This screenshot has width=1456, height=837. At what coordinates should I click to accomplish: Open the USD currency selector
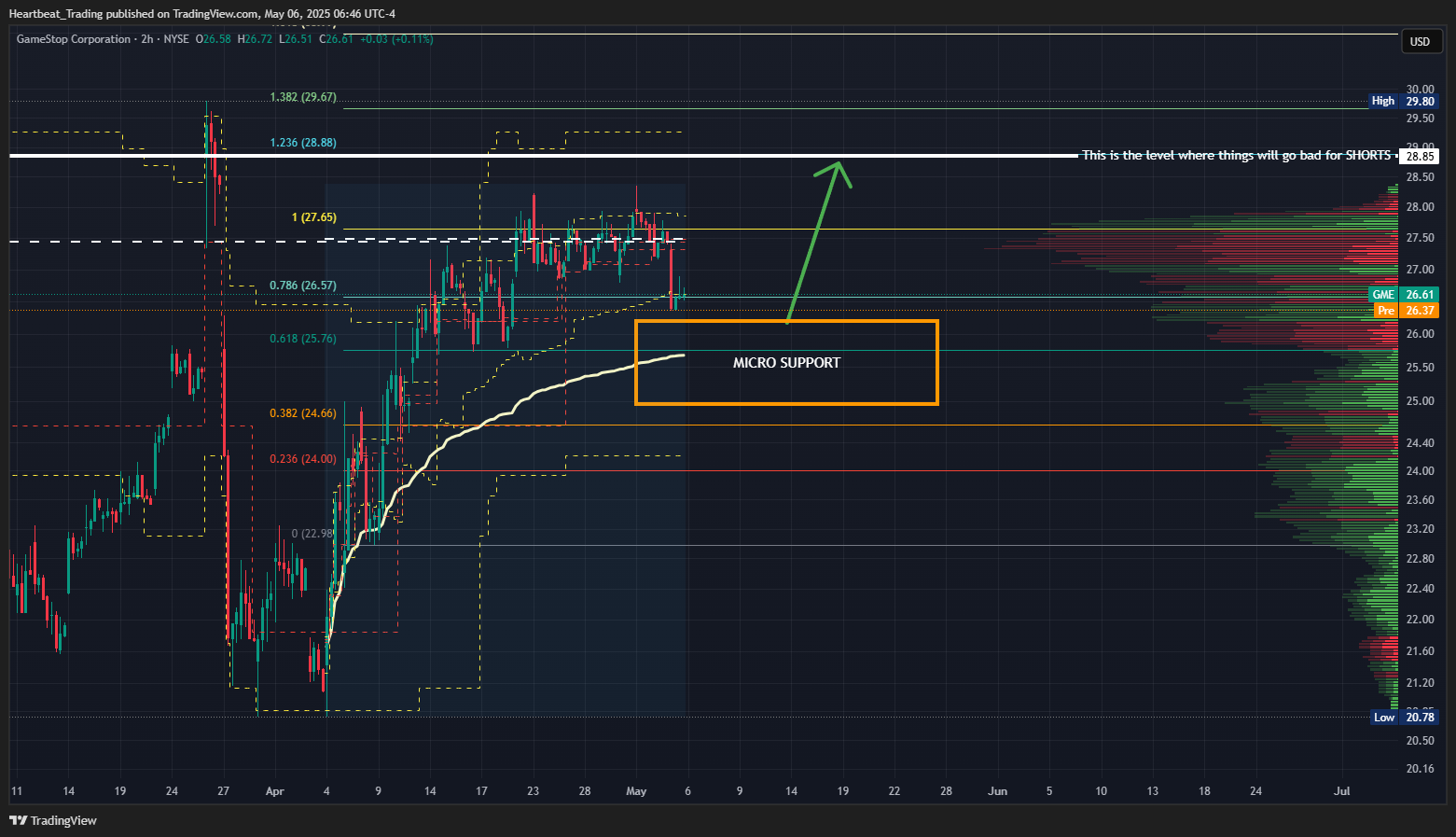pyautogui.click(x=1421, y=41)
